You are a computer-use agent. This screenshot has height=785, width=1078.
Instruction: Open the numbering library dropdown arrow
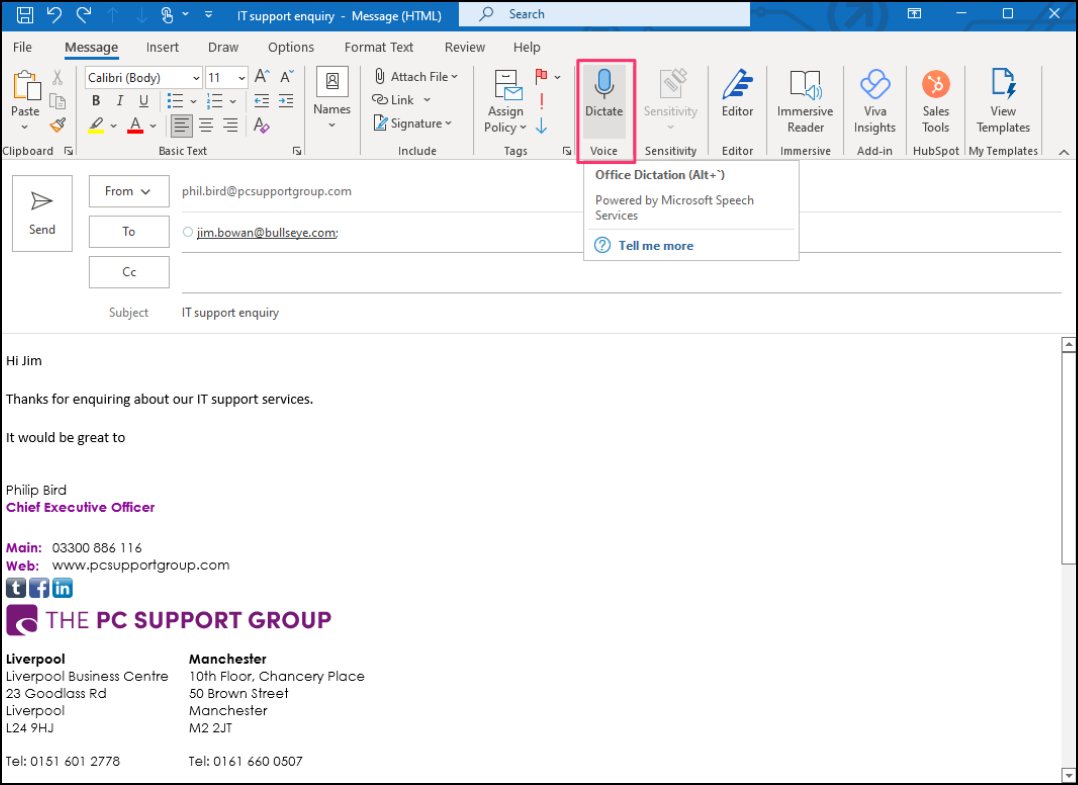233,102
